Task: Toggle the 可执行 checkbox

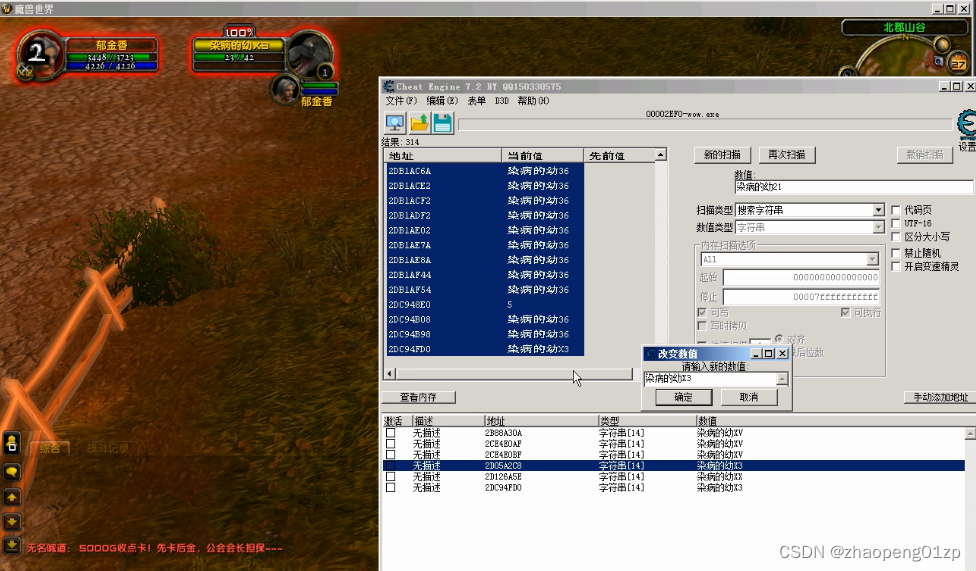Action: point(845,312)
